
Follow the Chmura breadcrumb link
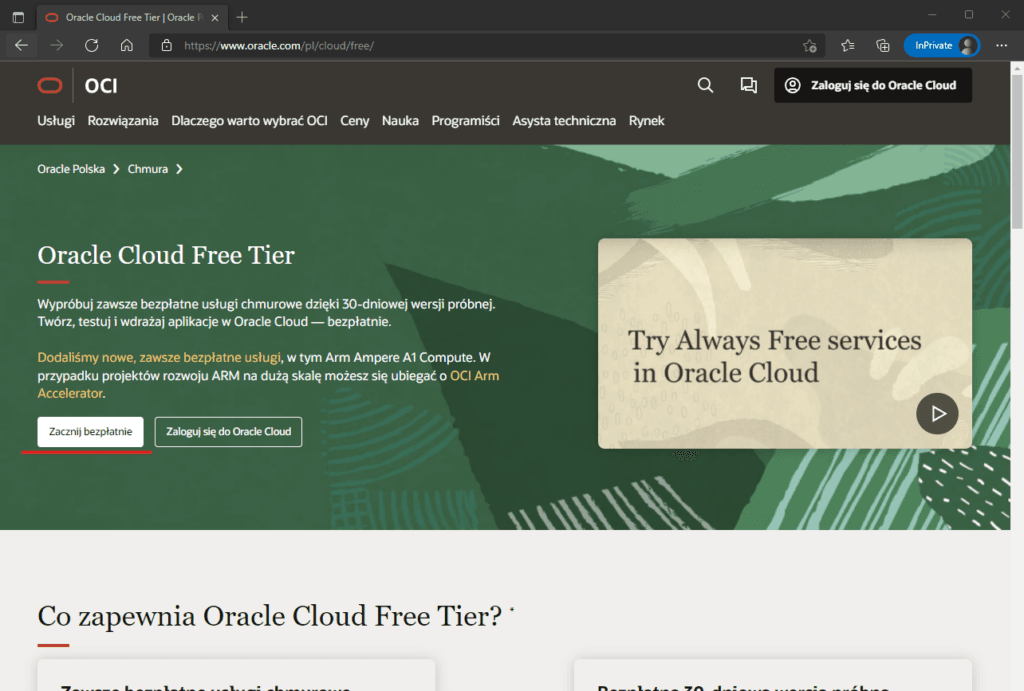[148, 169]
